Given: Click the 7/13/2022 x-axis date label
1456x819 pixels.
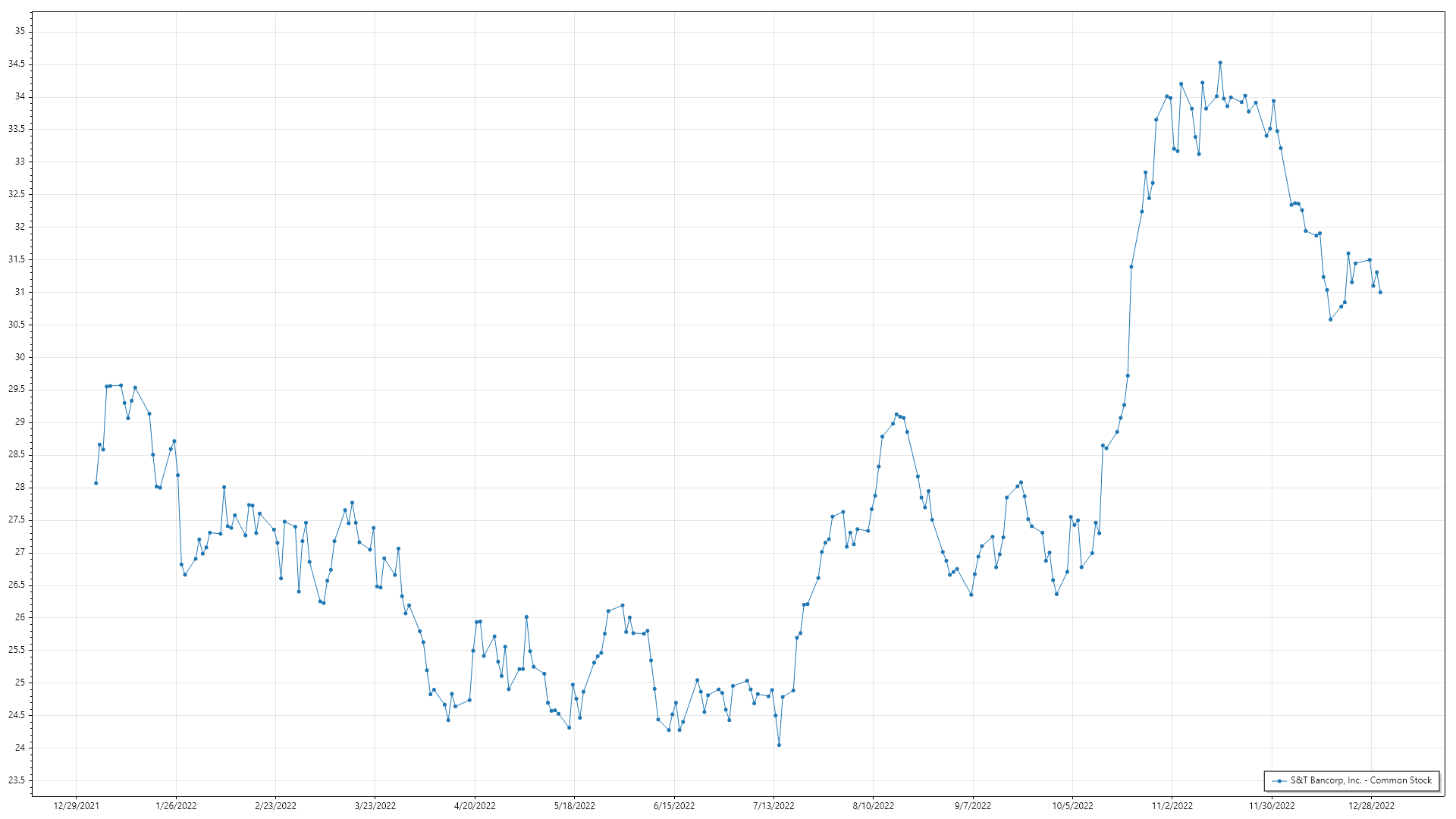Looking at the screenshot, I should coord(773,806).
